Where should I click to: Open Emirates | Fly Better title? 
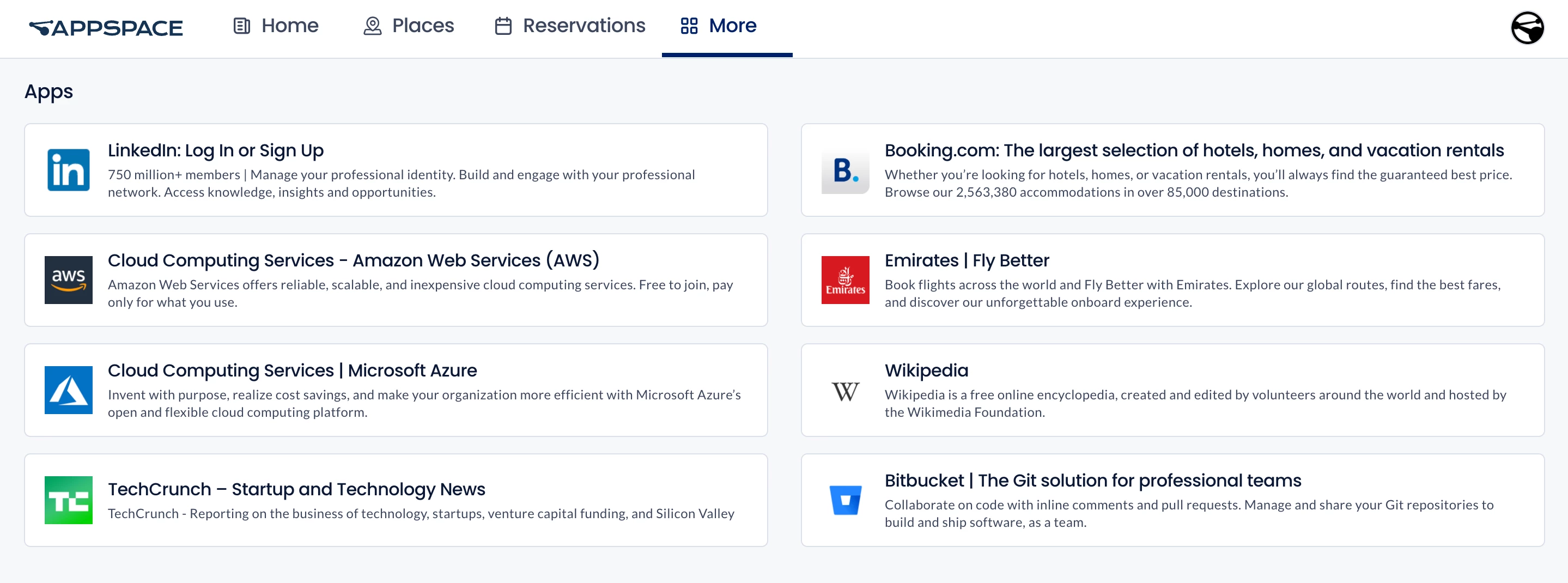(967, 260)
